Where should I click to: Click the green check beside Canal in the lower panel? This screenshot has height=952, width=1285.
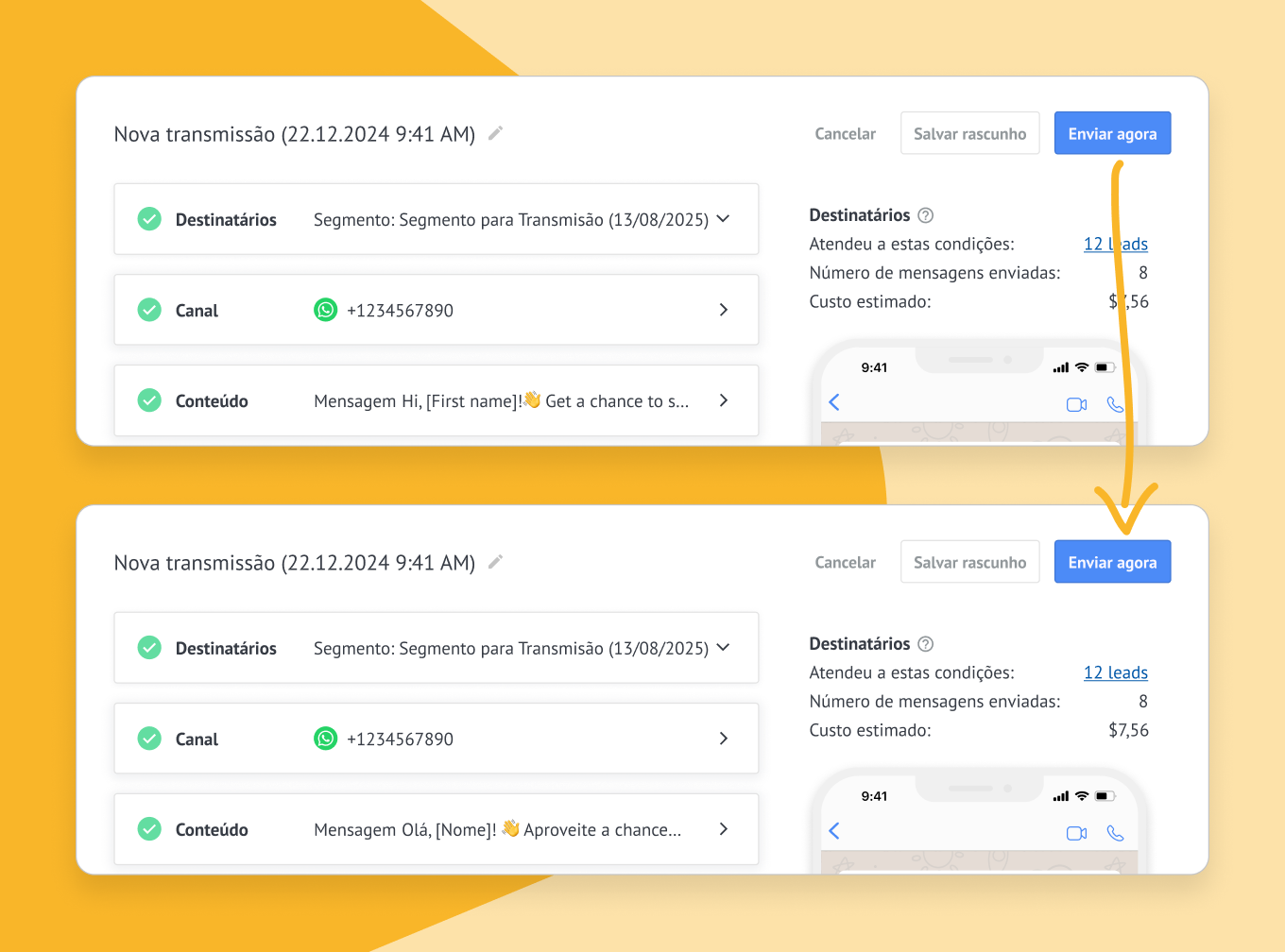click(x=149, y=739)
